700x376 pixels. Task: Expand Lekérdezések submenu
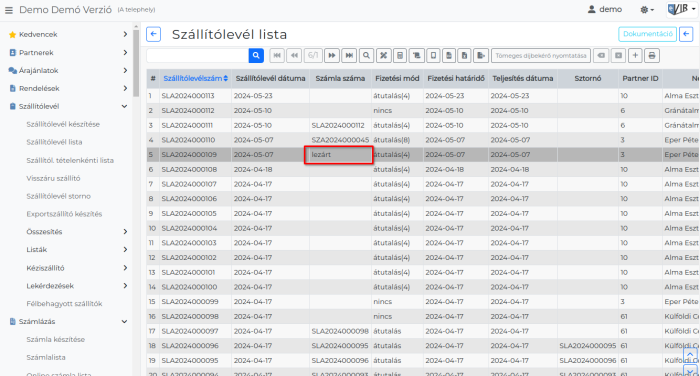click(77, 286)
